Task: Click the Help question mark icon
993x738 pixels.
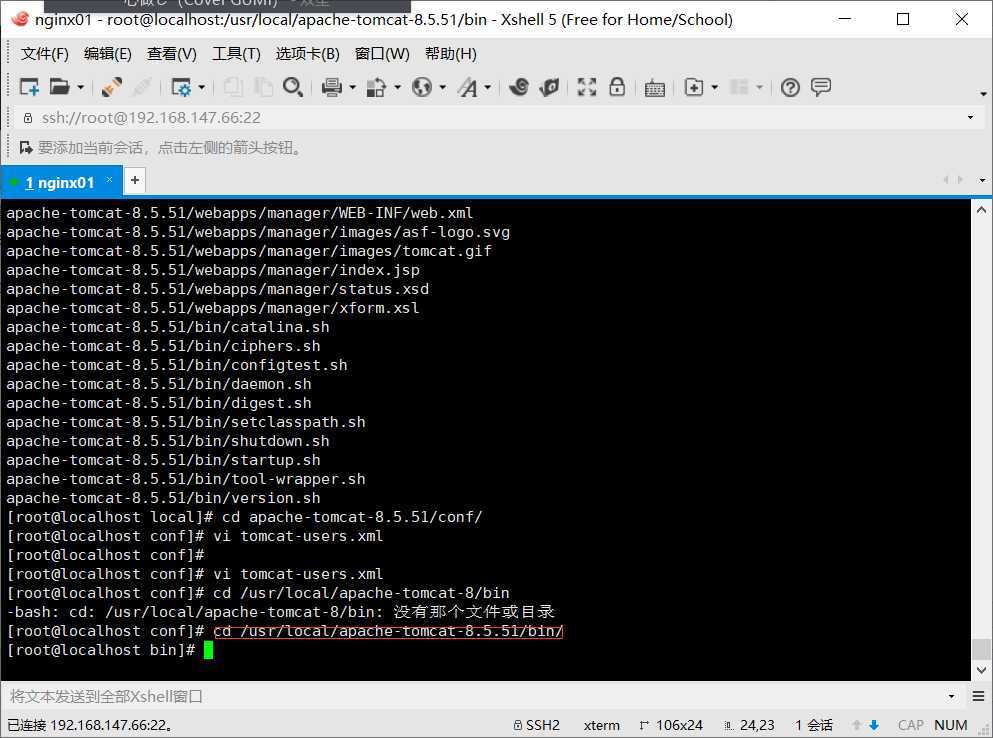Action: click(790, 87)
